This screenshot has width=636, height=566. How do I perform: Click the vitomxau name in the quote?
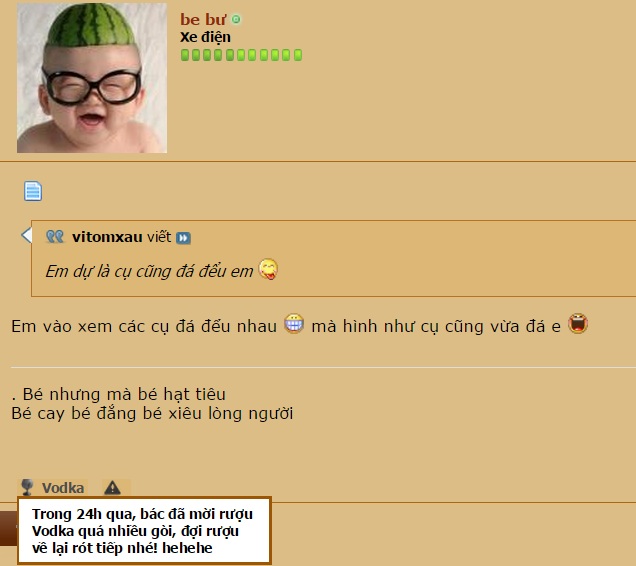(107, 237)
